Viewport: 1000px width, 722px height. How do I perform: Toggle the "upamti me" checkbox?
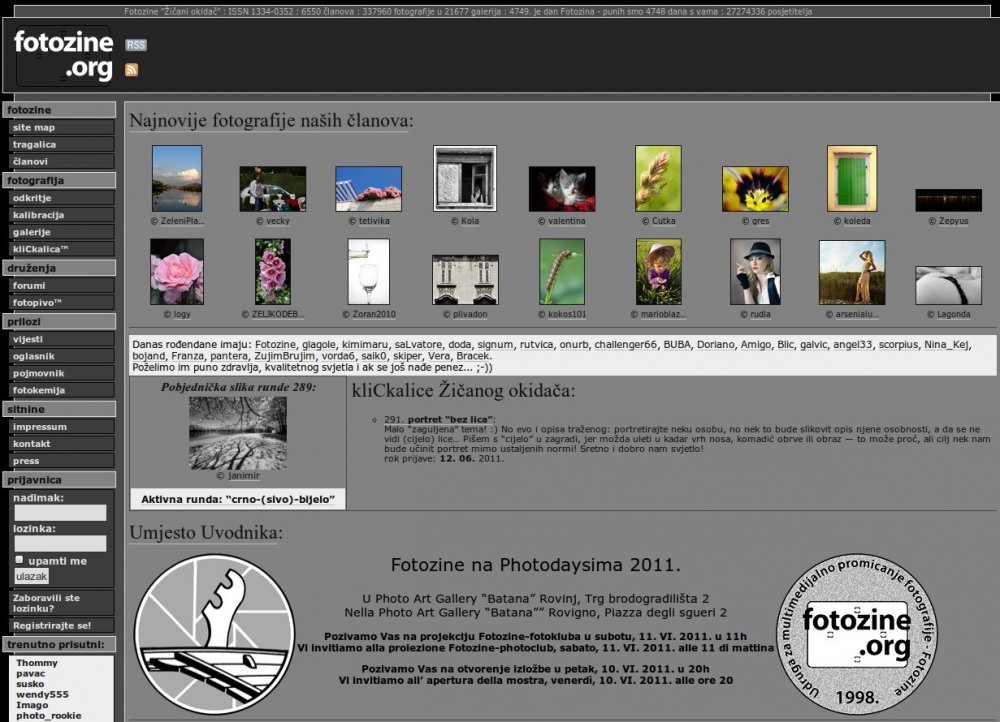tap(19, 559)
